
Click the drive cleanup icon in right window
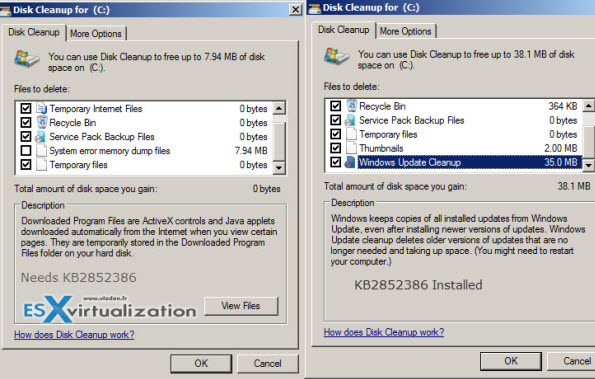(x=336, y=56)
